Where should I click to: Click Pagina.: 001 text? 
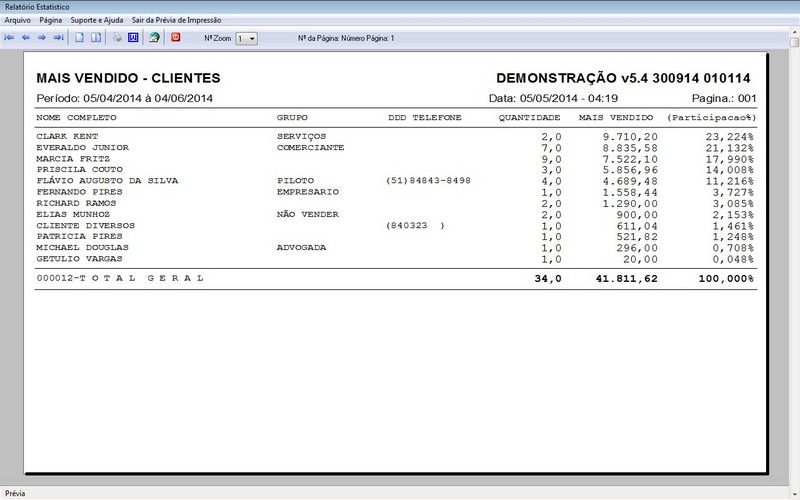click(x=724, y=98)
